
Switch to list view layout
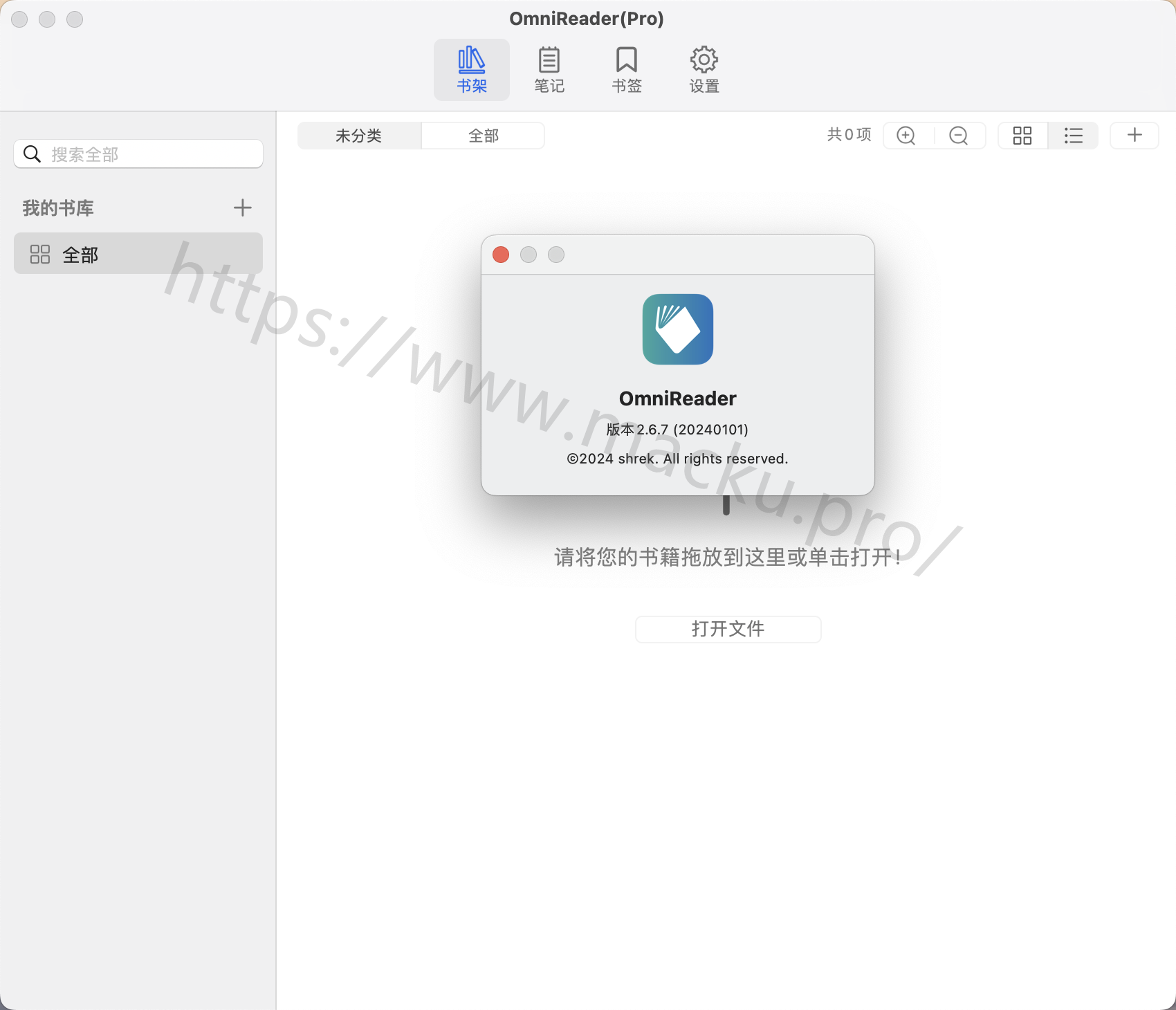(1074, 136)
